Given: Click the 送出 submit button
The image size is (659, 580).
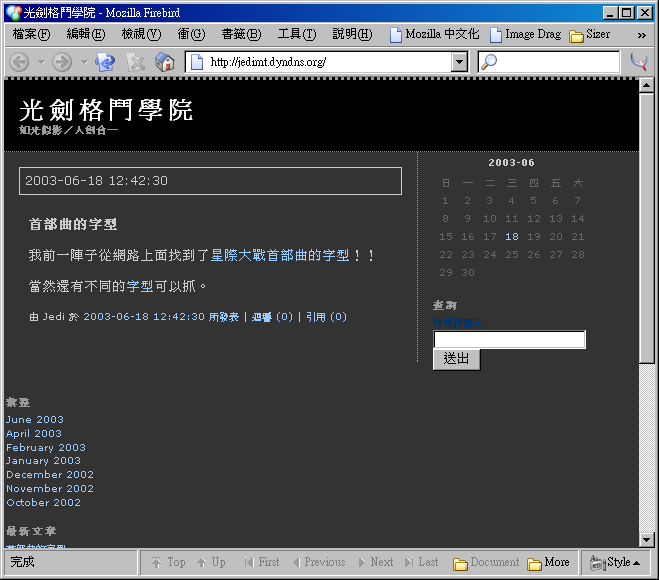Looking at the screenshot, I should pyautogui.click(x=456, y=359).
